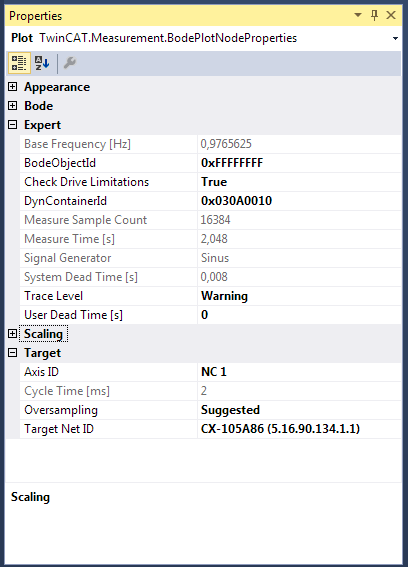The height and width of the screenshot is (567, 408).
Task: Sort properties alphabetically icon
Action: tap(42, 63)
